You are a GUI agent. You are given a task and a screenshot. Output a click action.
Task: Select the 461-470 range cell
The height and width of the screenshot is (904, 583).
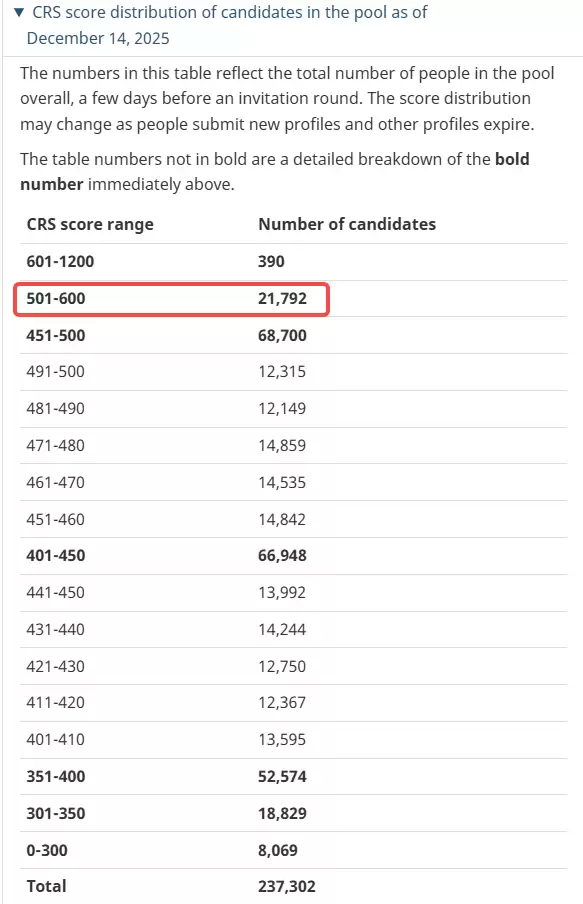tap(55, 483)
